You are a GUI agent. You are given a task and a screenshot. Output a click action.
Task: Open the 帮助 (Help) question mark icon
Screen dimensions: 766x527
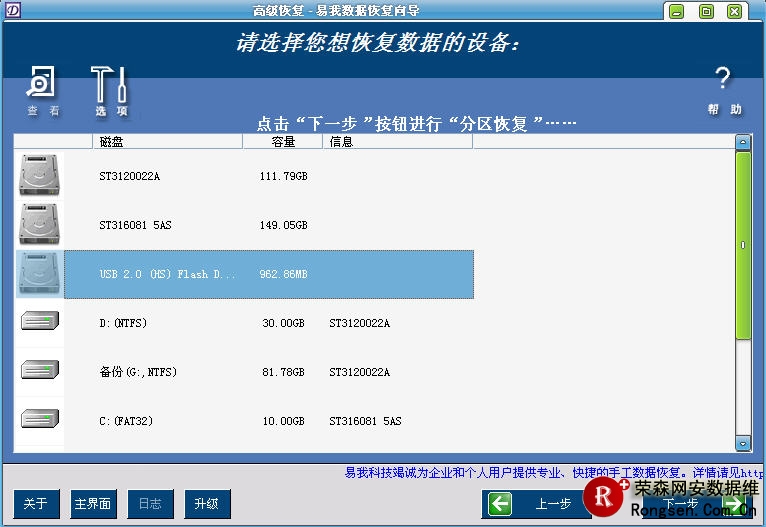723,81
